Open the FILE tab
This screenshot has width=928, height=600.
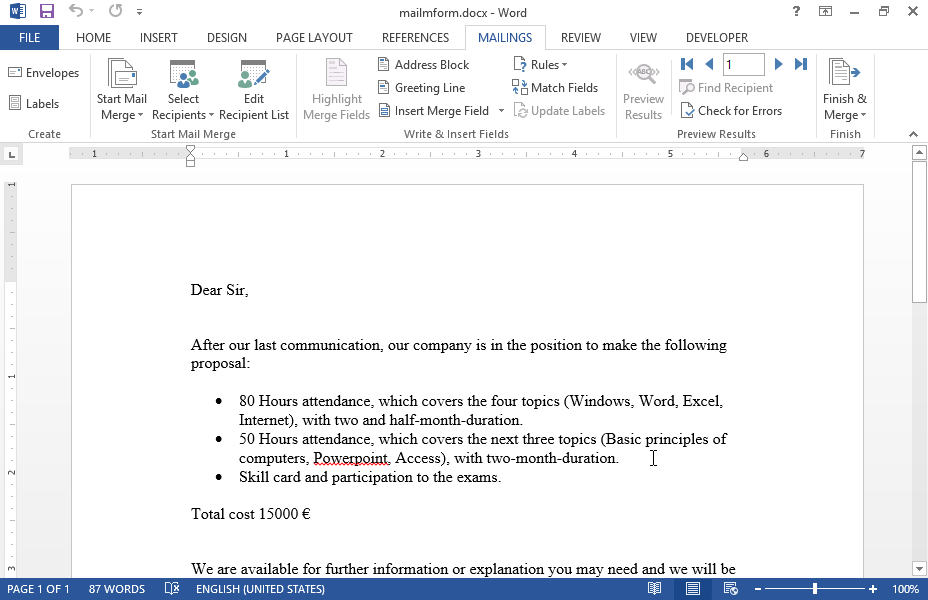tap(30, 38)
